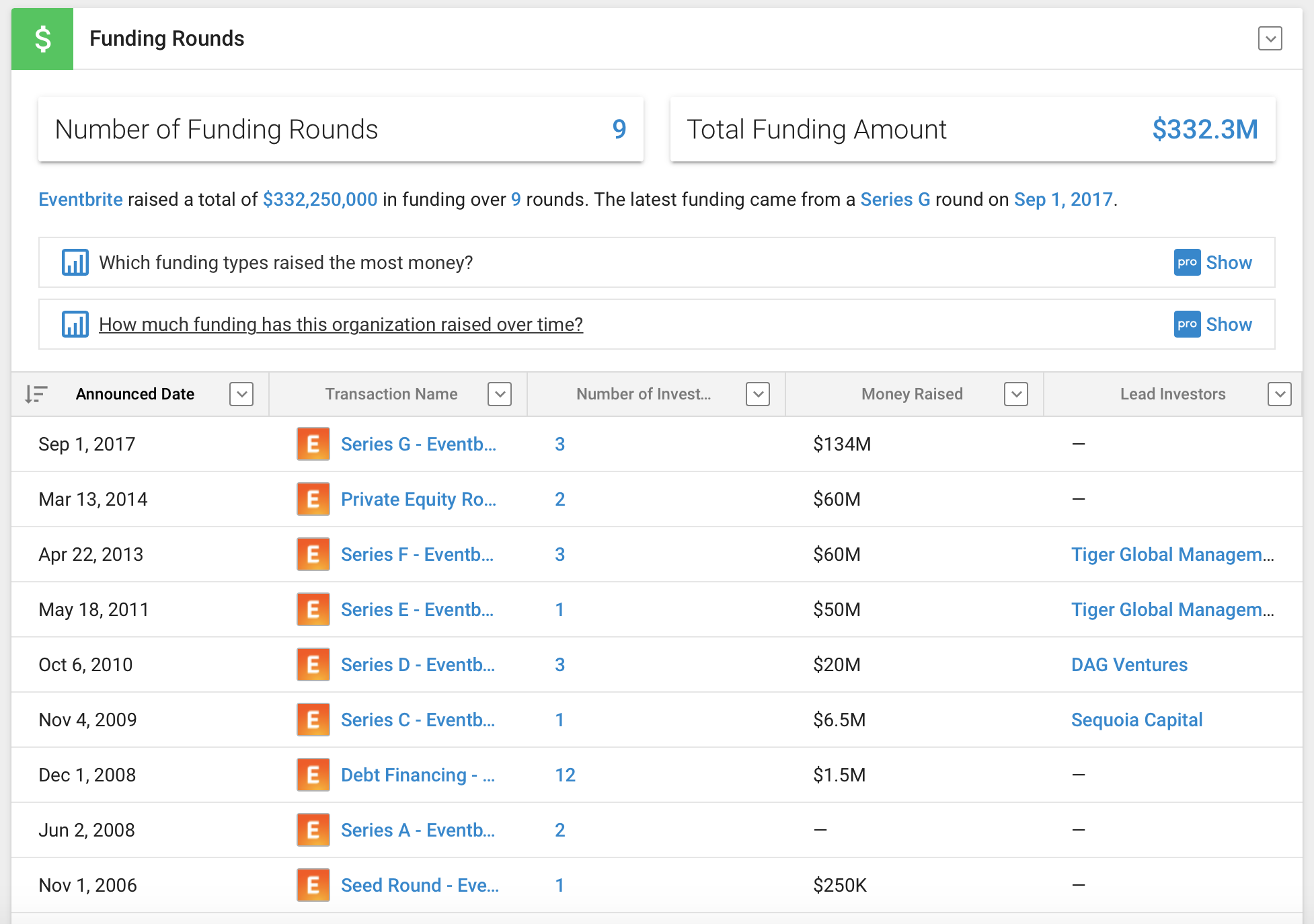Open the Series G - Eventbrite transaction

tap(418, 444)
